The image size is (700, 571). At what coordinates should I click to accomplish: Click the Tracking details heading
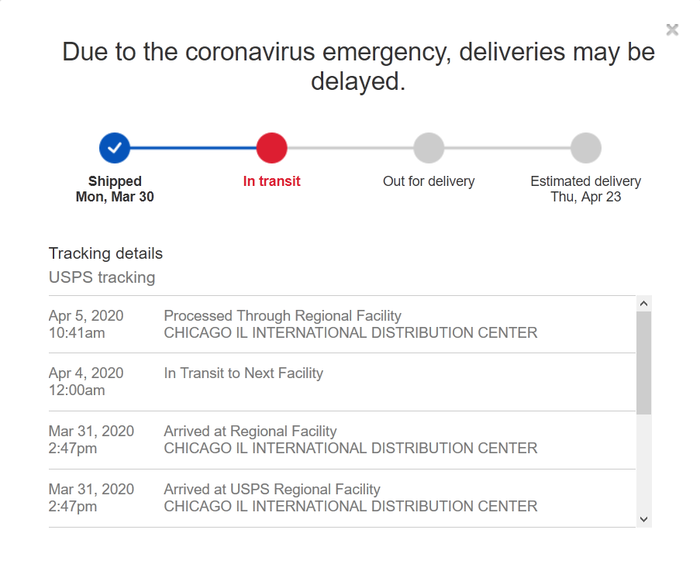106,253
